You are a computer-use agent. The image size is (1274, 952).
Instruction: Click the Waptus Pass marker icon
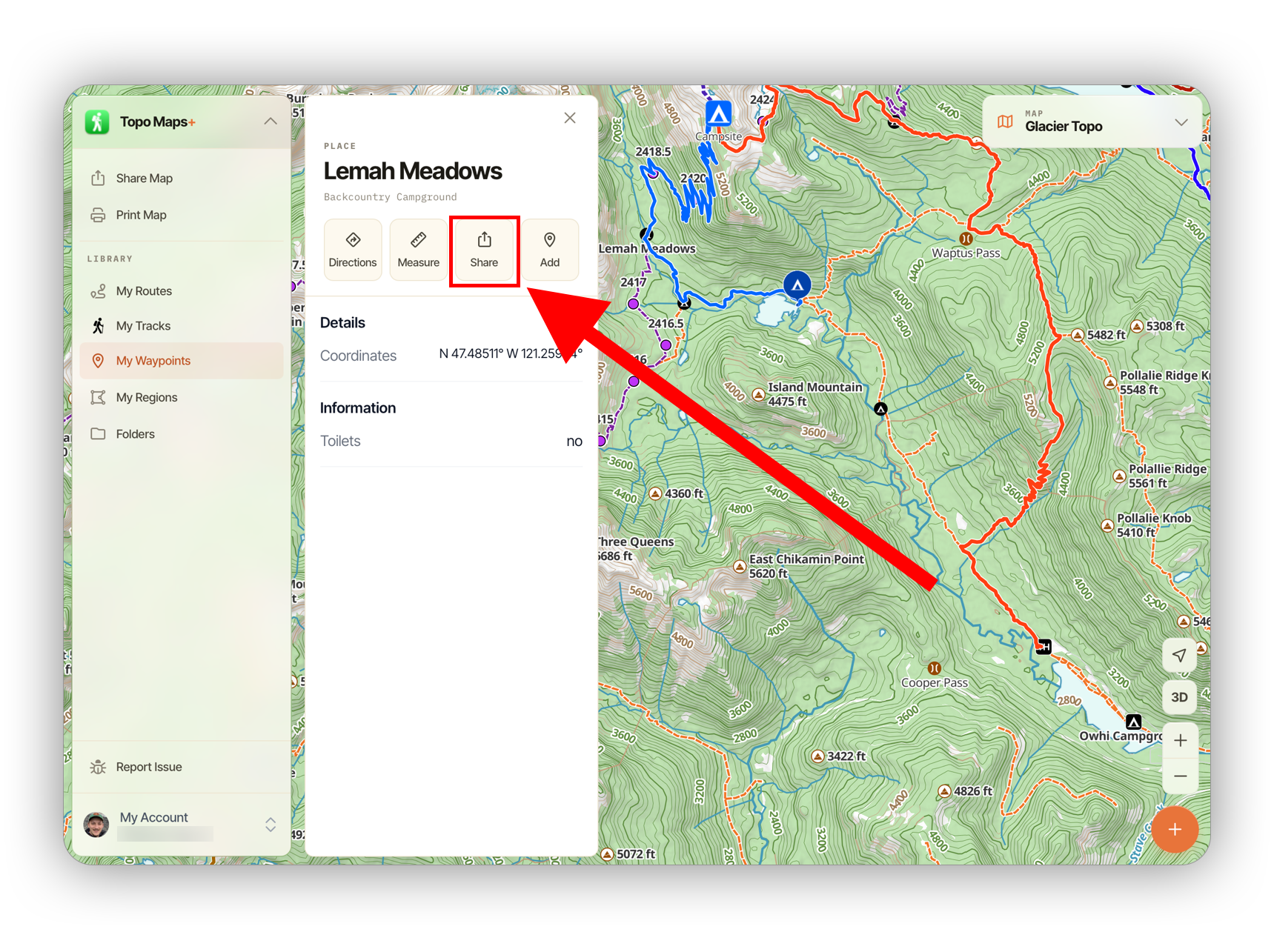coord(966,239)
